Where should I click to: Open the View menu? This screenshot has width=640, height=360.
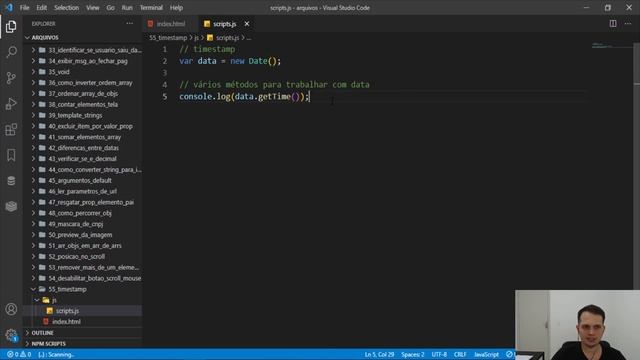pyautogui.click(x=93, y=8)
